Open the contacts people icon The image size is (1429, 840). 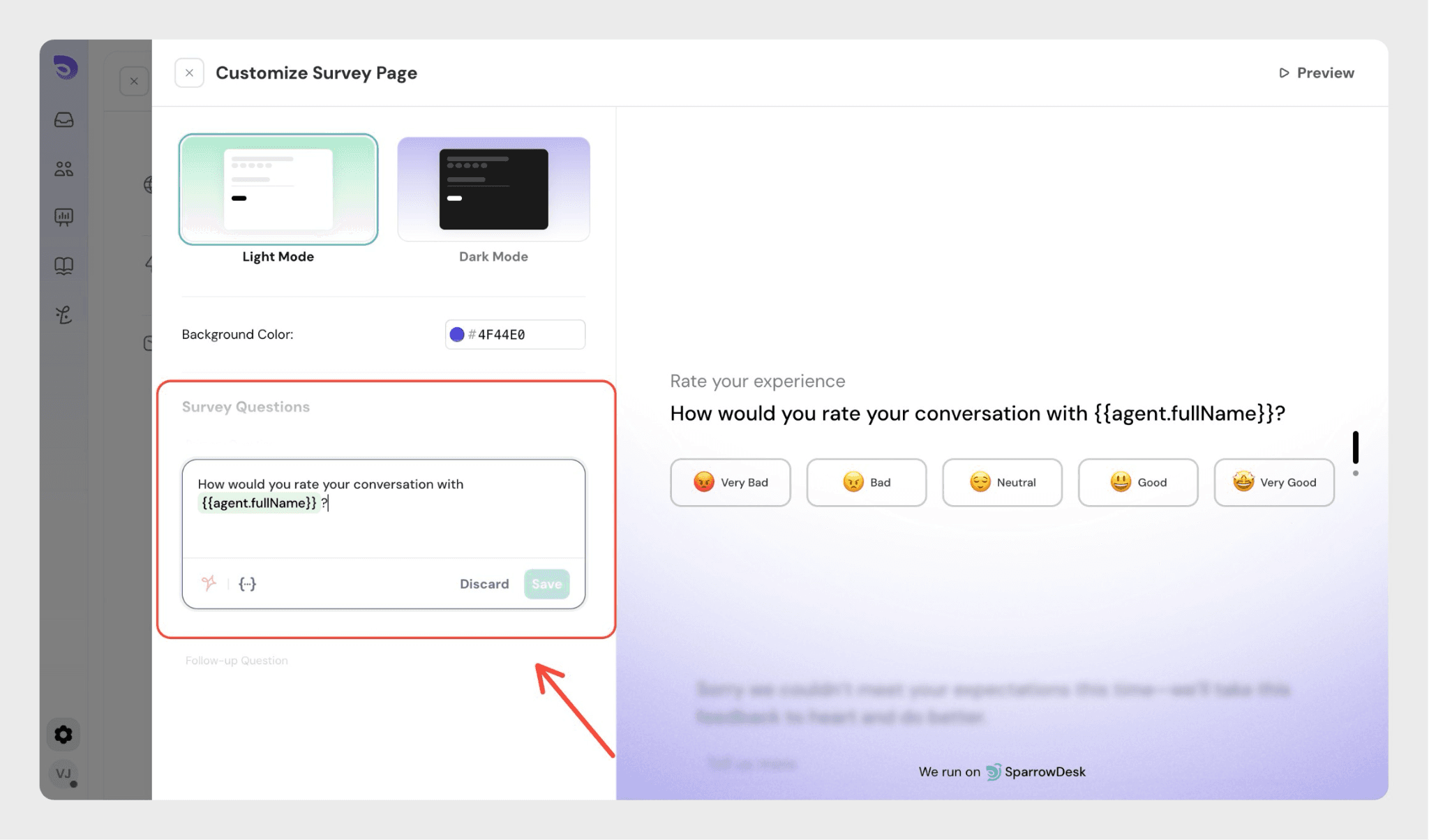tap(63, 169)
